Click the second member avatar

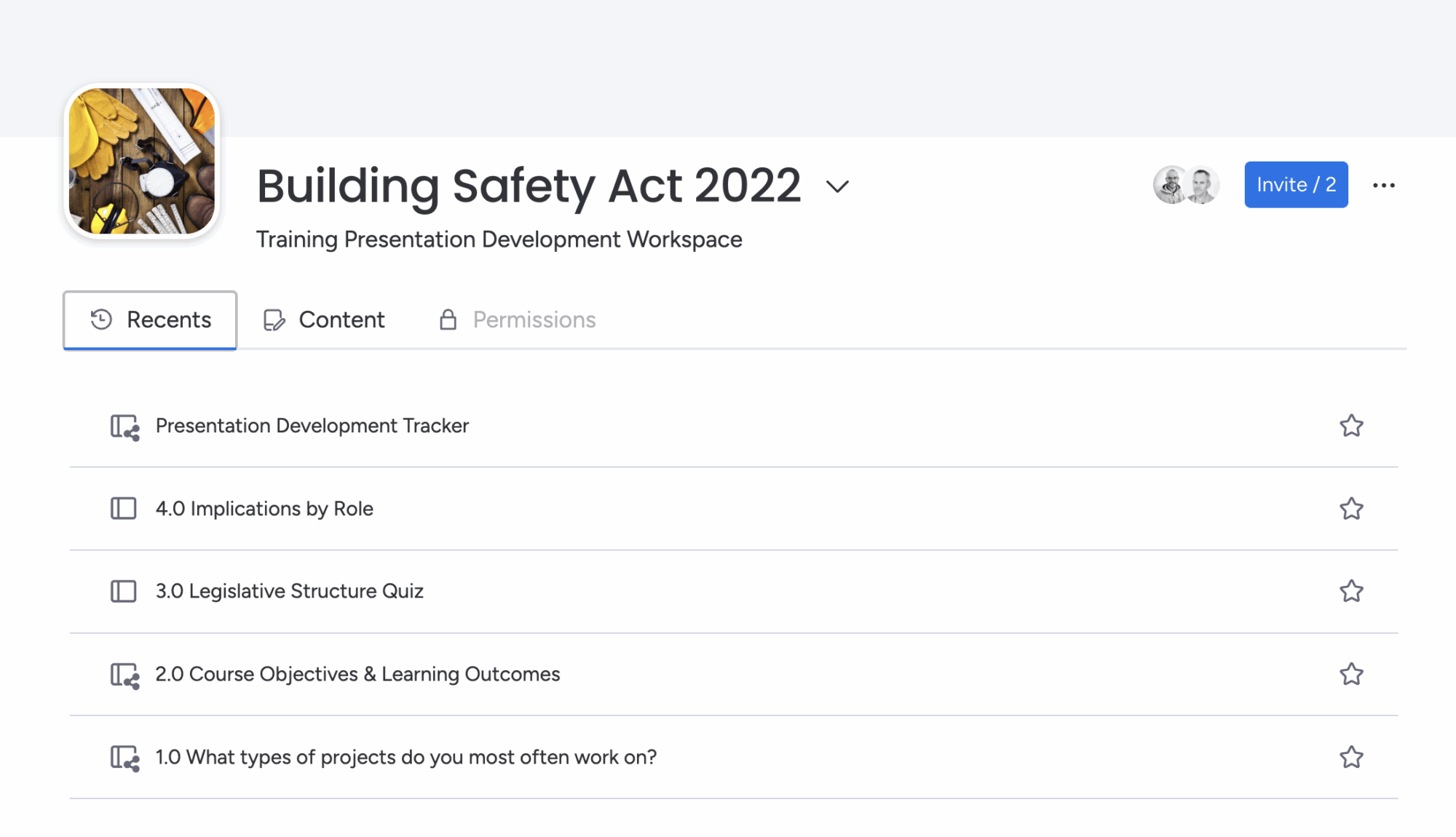click(x=1202, y=185)
